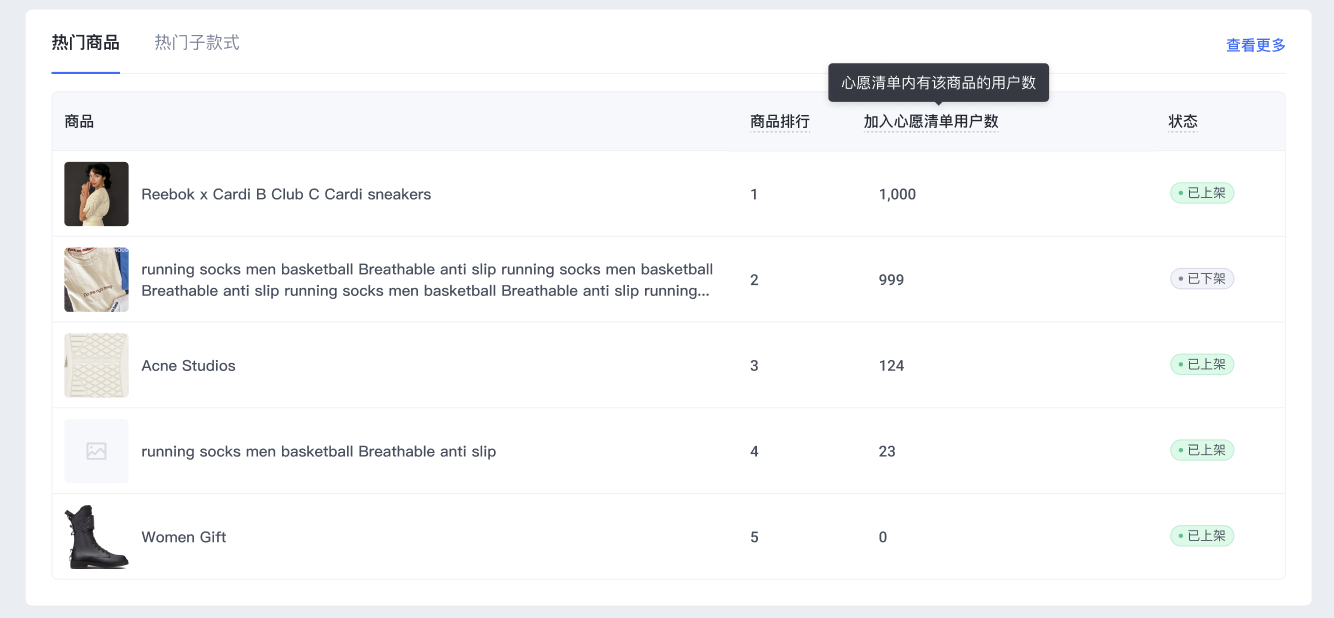Click the Reebok x Cardi B product name

coord(286,194)
